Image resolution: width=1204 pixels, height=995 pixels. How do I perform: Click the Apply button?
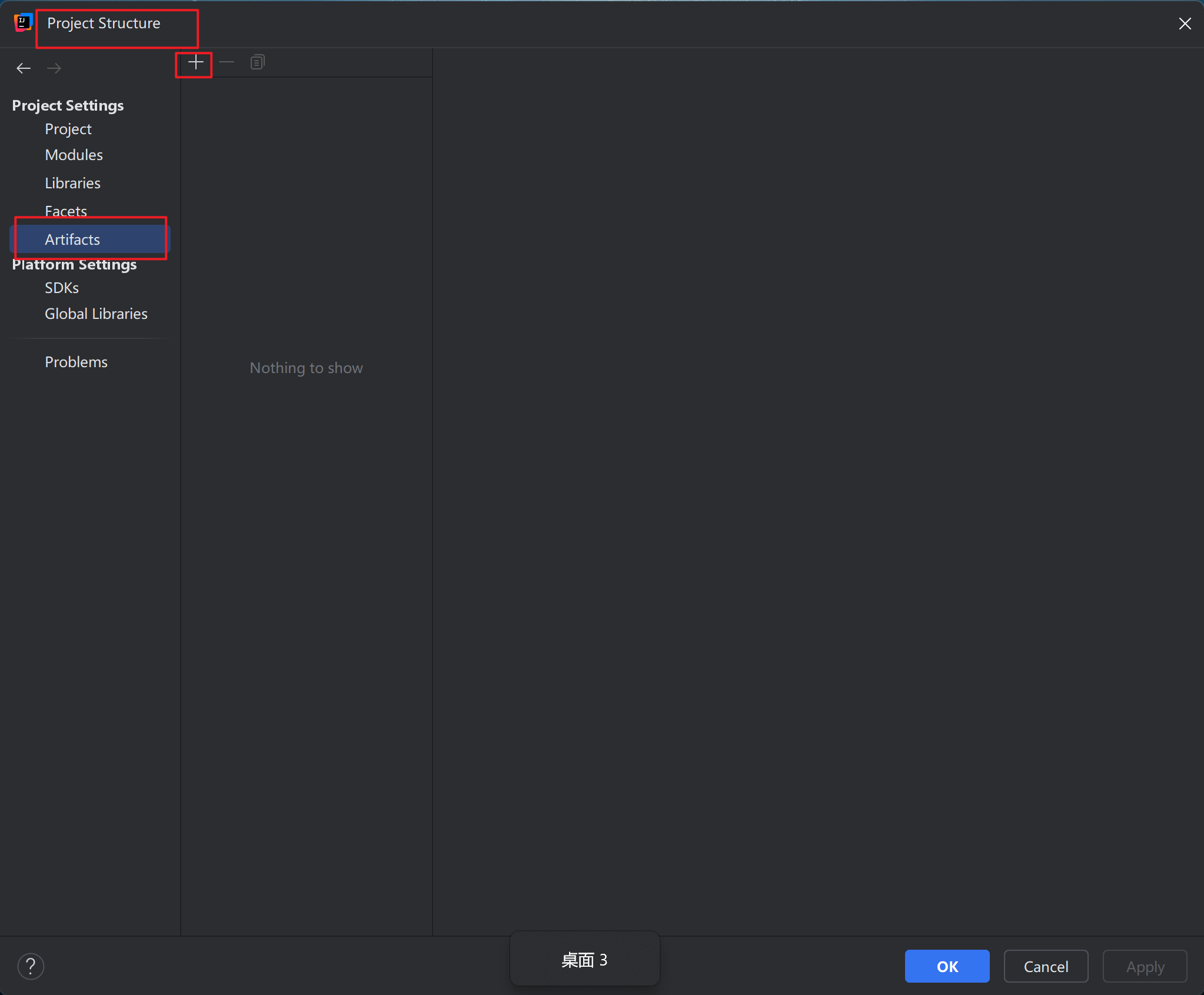[x=1145, y=966]
